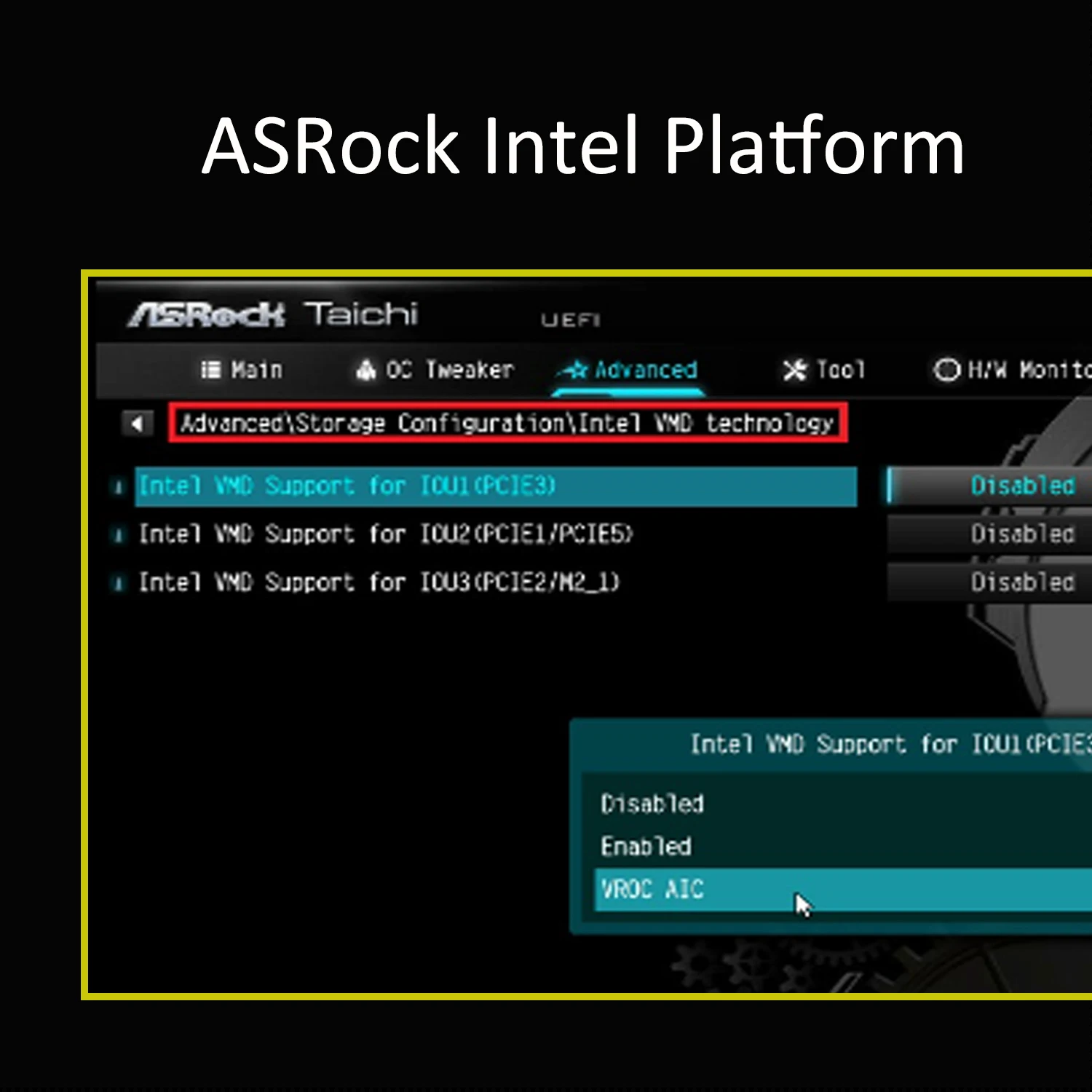
Task: Go back using the left arrow icon
Action: coord(137,423)
